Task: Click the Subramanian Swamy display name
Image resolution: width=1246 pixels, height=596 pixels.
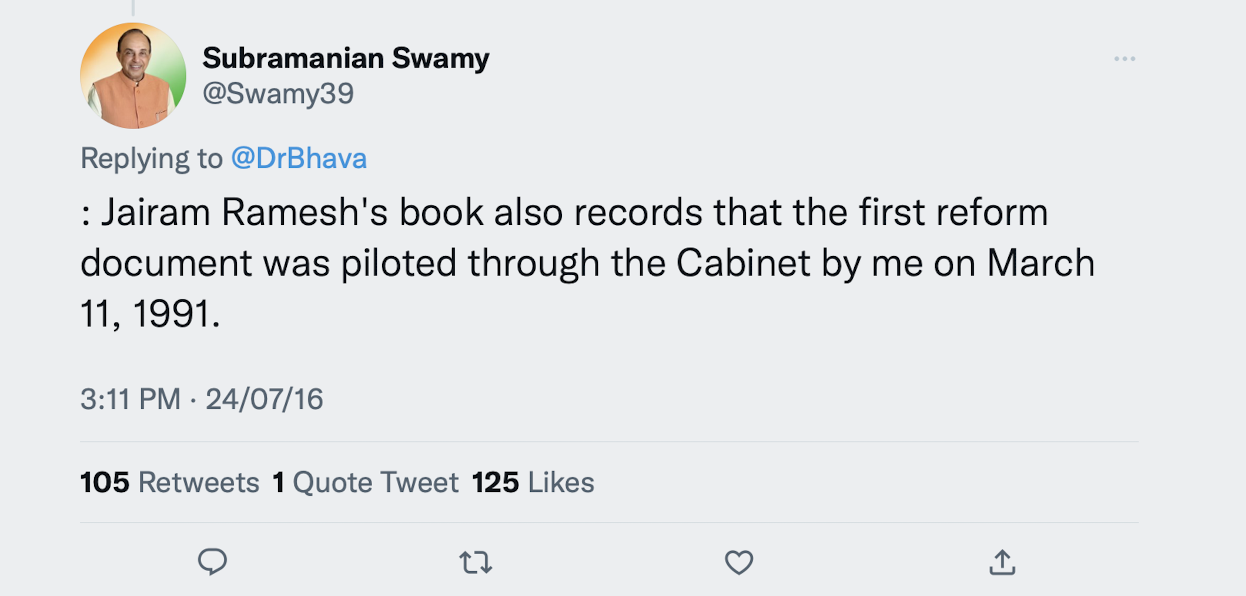Action: 346,58
